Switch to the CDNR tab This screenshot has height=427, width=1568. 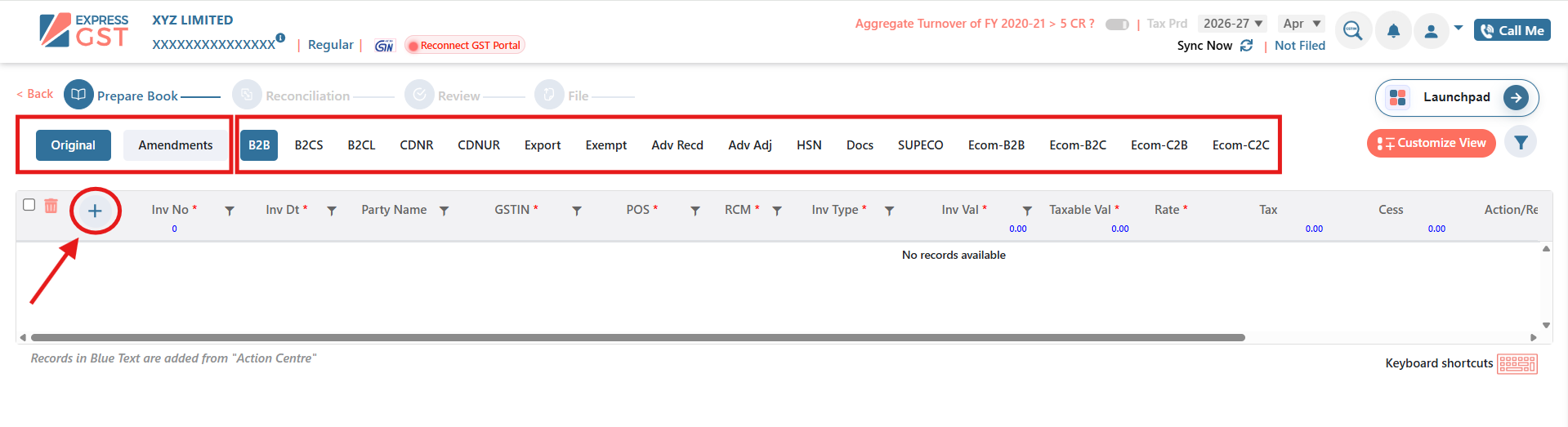pyautogui.click(x=416, y=145)
